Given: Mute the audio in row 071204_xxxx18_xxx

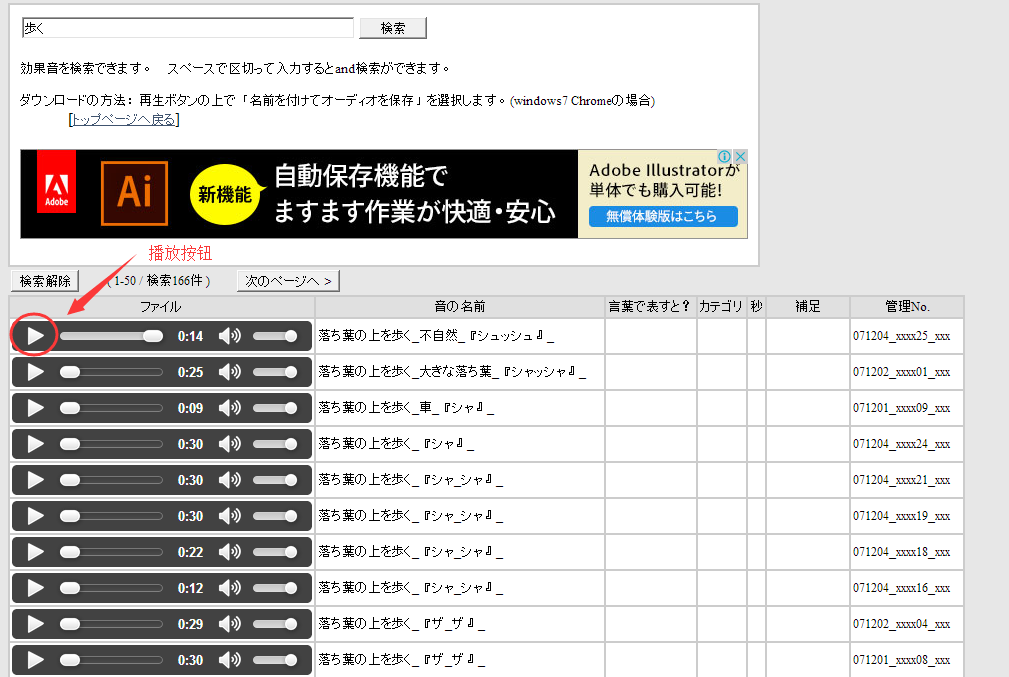Looking at the screenshot, I should point(230,552).
